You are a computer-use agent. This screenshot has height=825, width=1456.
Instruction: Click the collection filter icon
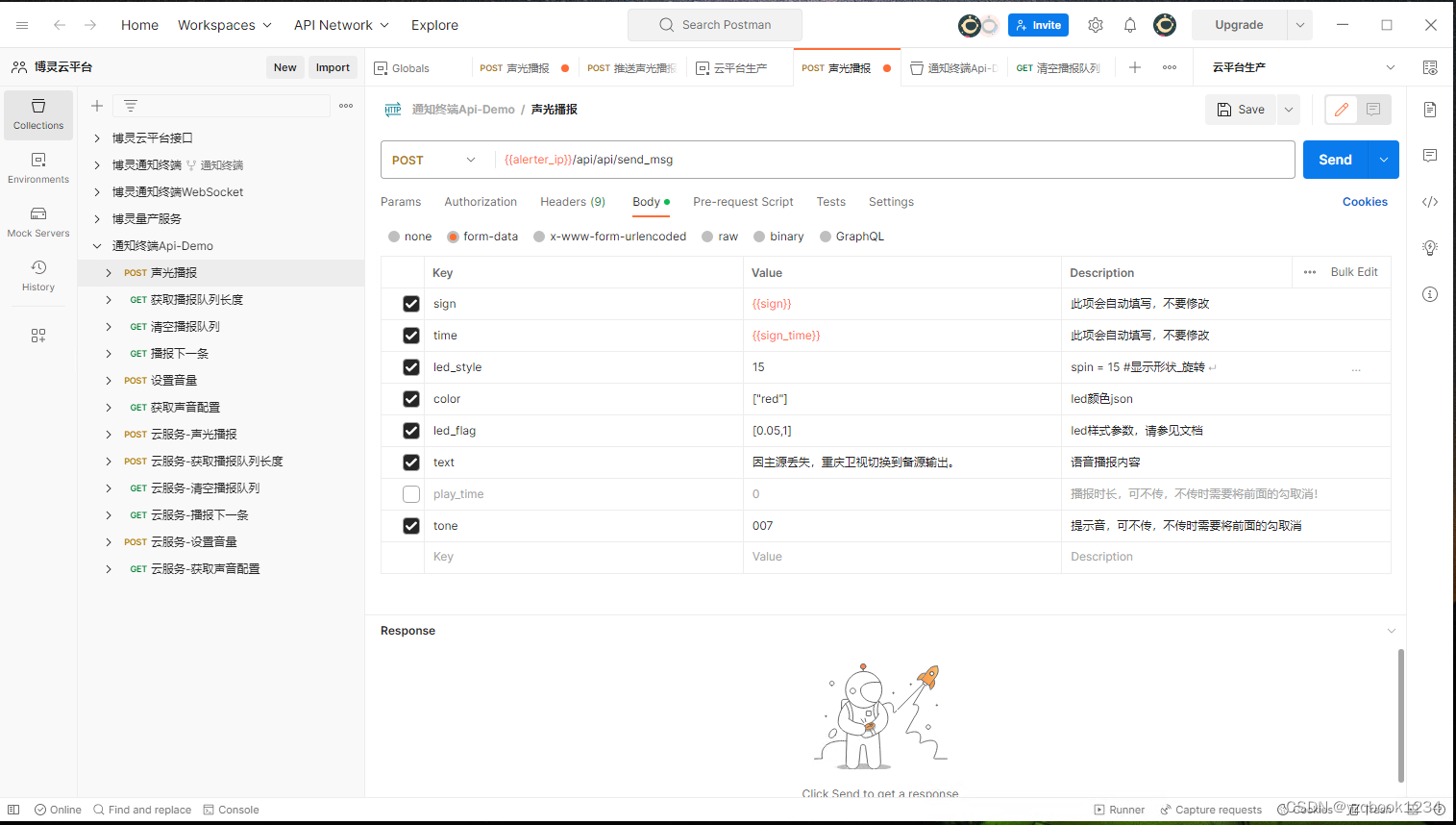coord(131,106)
